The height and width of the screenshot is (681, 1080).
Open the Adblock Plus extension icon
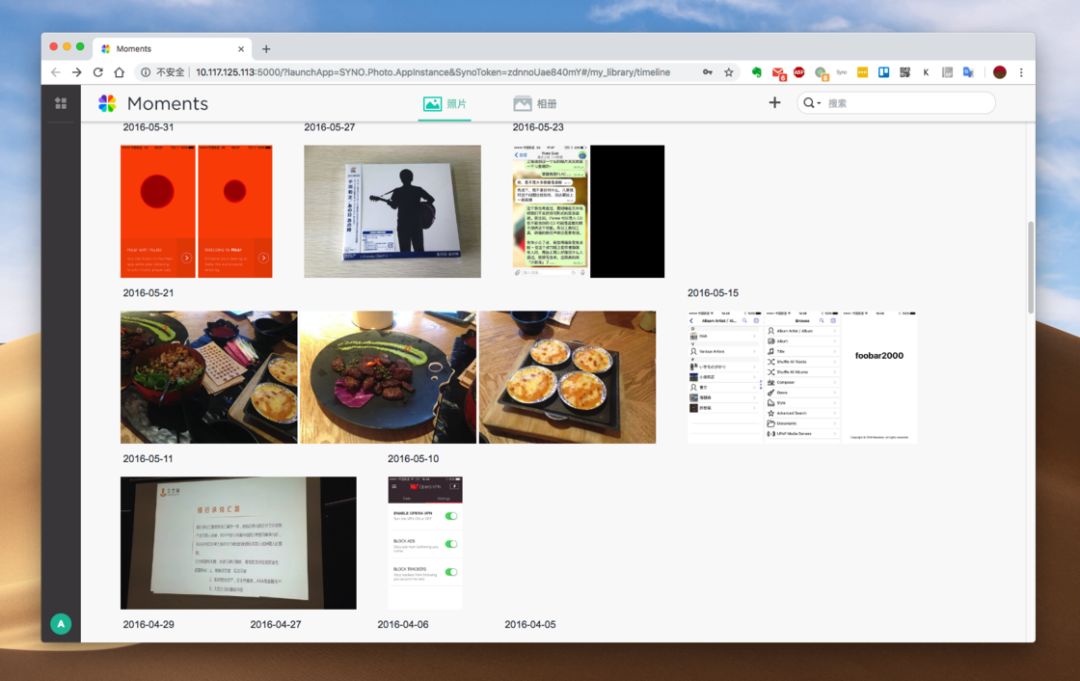pos(799,72)
